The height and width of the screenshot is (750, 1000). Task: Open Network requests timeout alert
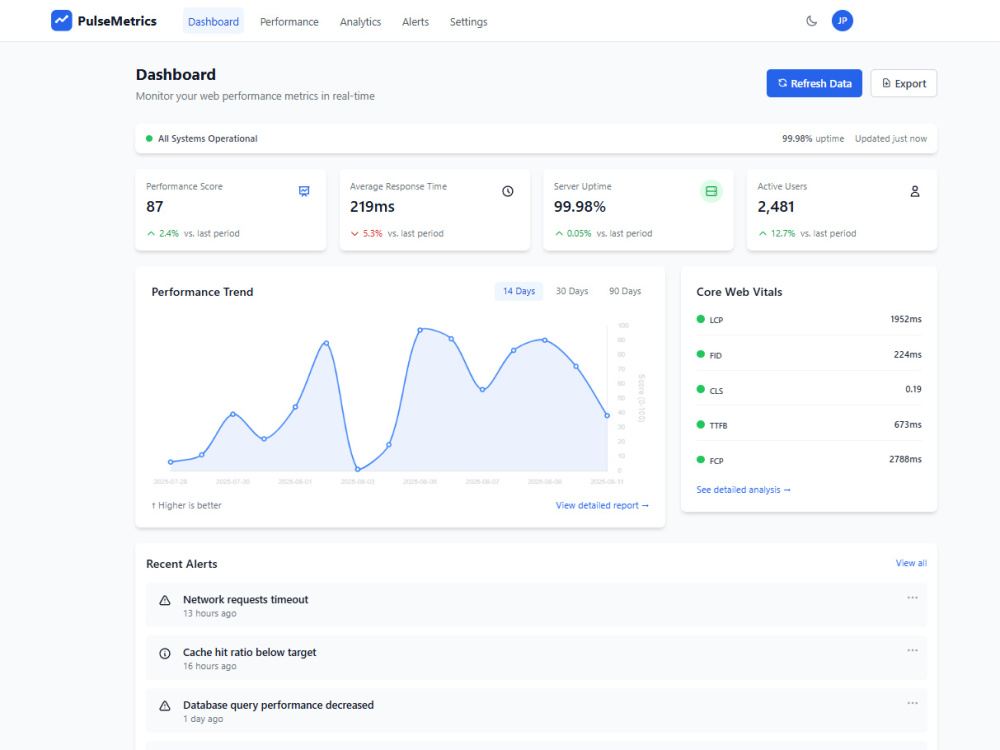(x=536, y=605)
